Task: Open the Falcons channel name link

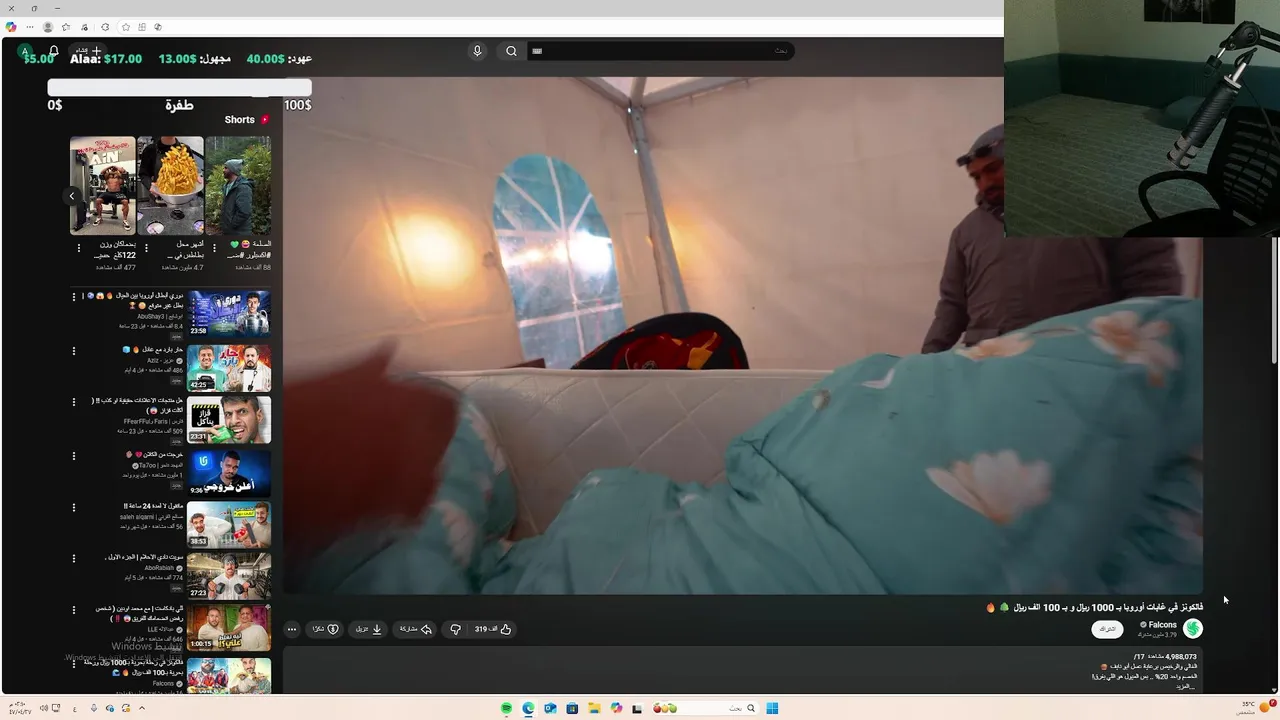Action: click(1162, 625)
